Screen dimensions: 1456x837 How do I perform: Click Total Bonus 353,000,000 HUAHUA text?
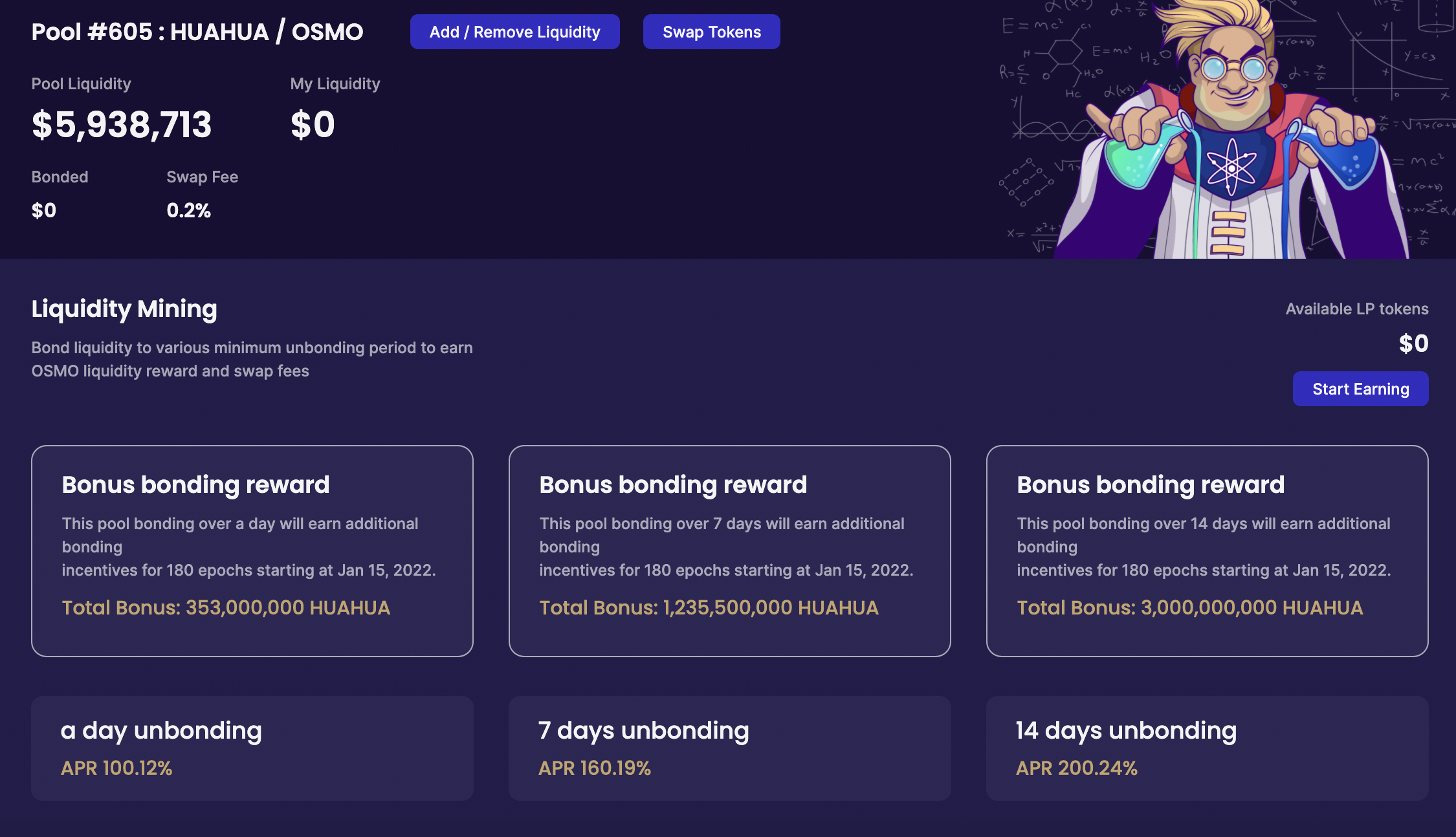(226, 607)
